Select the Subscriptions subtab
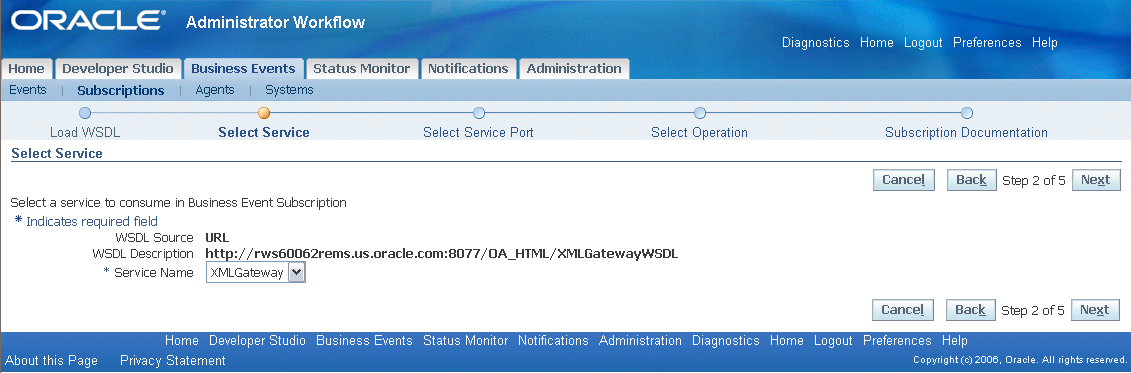The image size is (1131, 373). click(120, 90)
